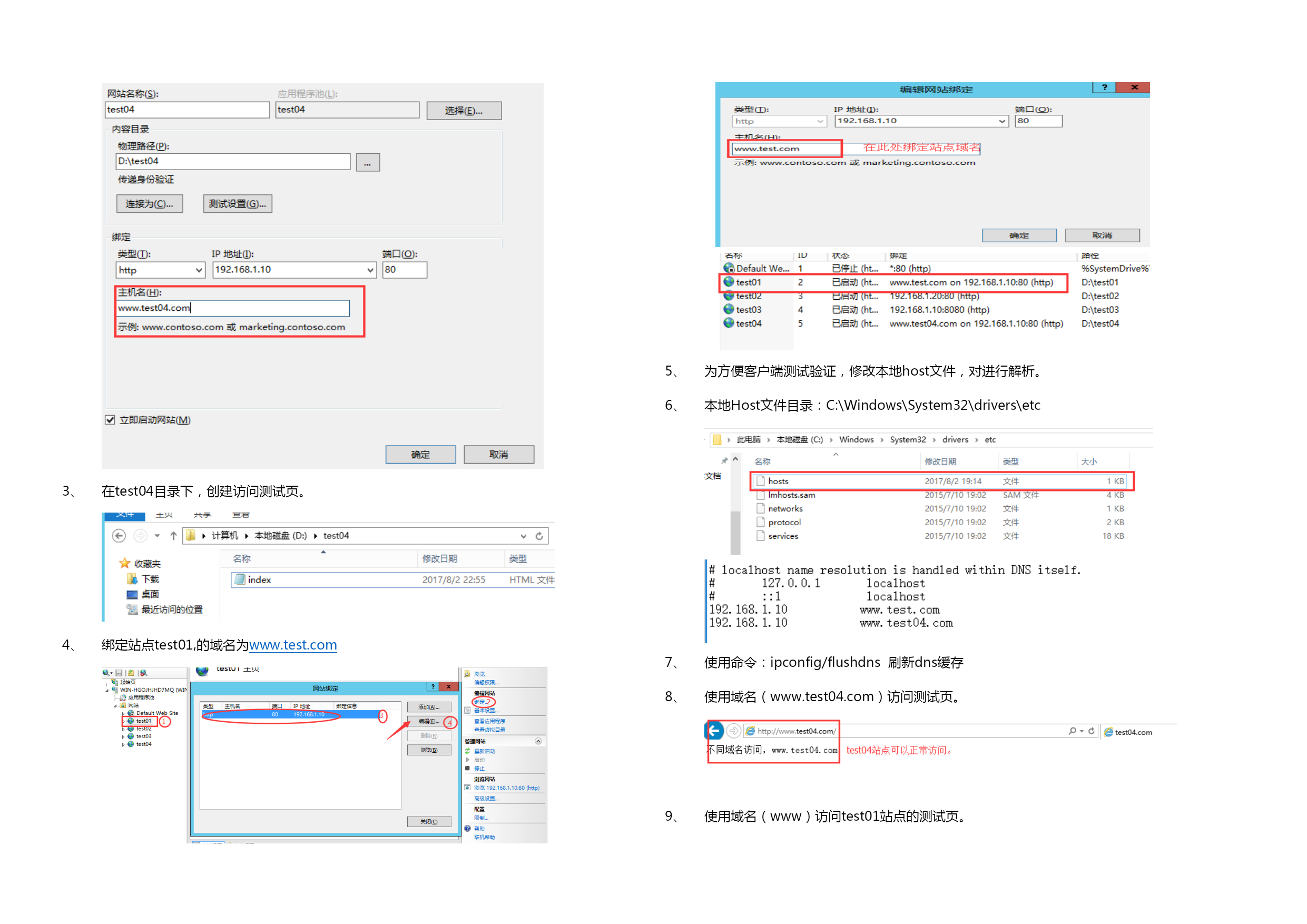Click the www.test.com hyperlink in step 4

click(x=292, y=644)
